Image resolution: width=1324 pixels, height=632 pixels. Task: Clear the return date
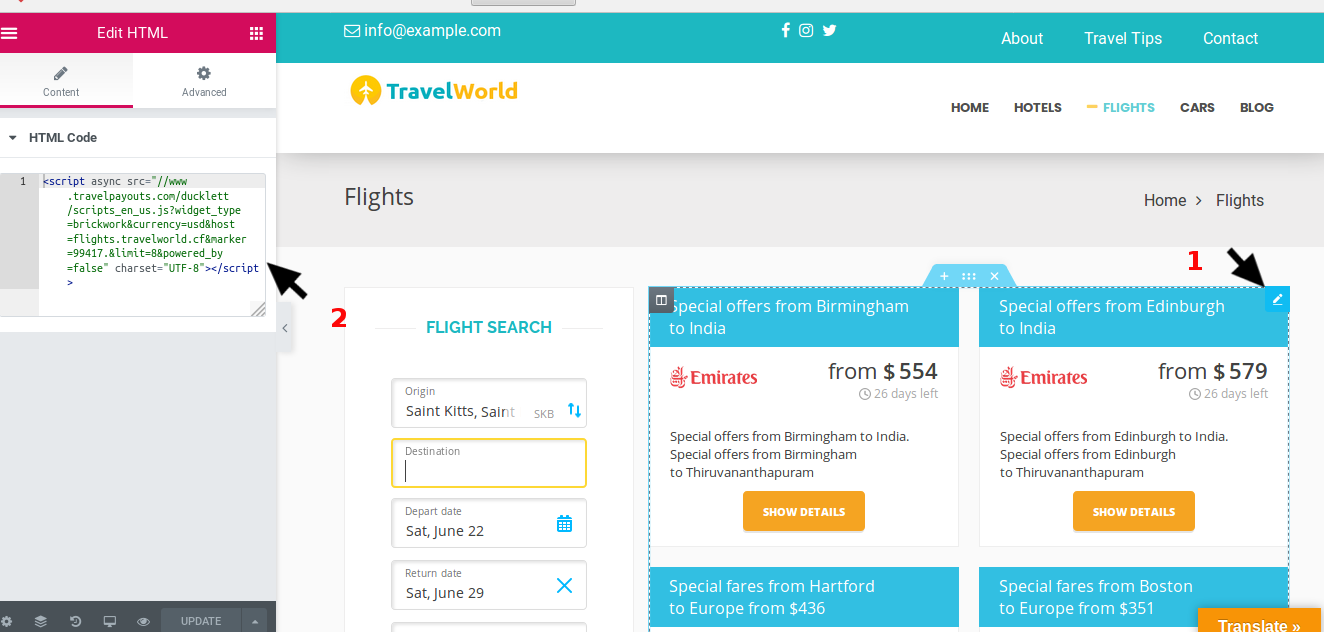[564, 585]
